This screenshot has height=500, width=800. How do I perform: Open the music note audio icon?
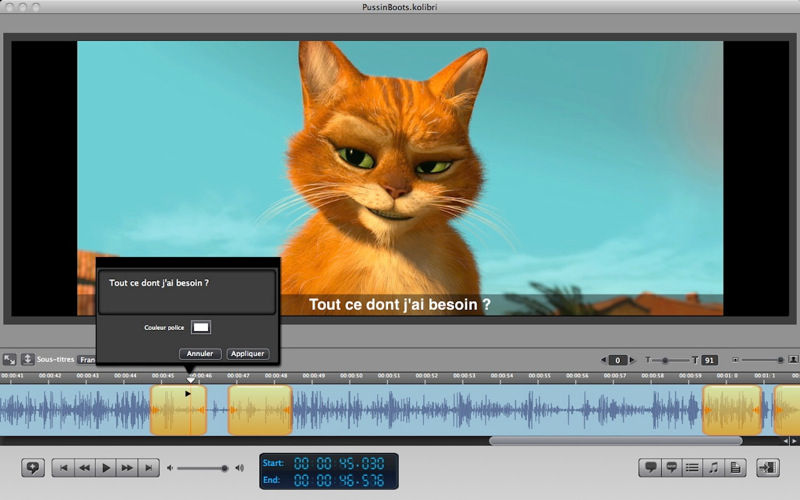tap(714, 467)
